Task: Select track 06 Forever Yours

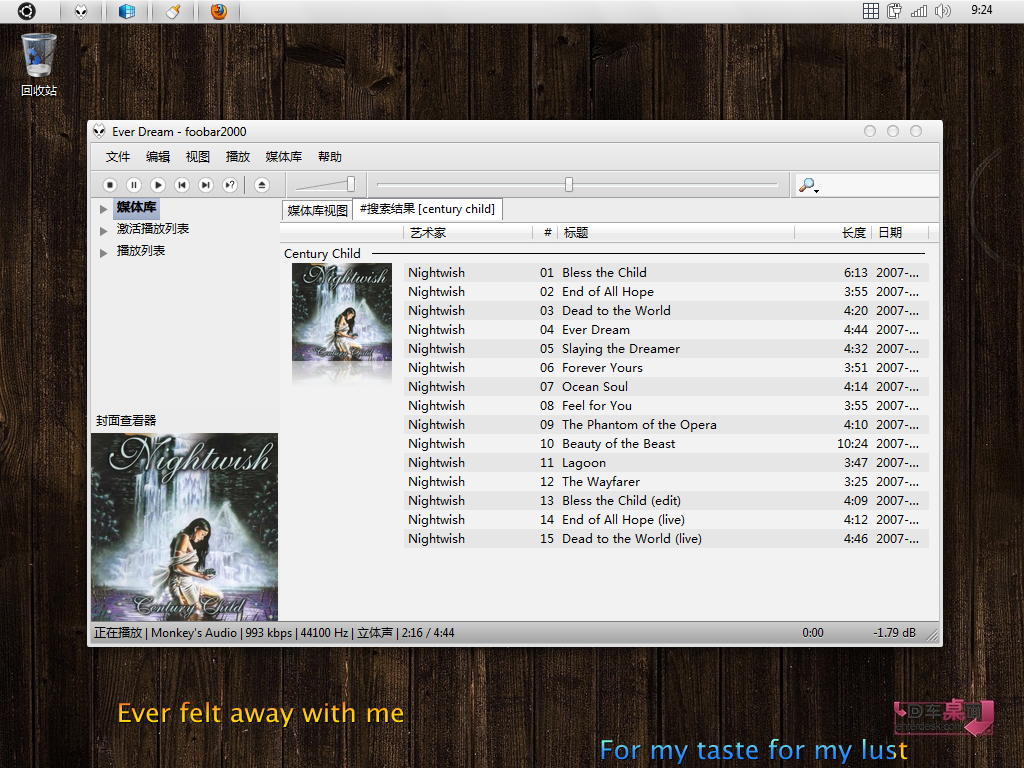Action: click(666, 367)
